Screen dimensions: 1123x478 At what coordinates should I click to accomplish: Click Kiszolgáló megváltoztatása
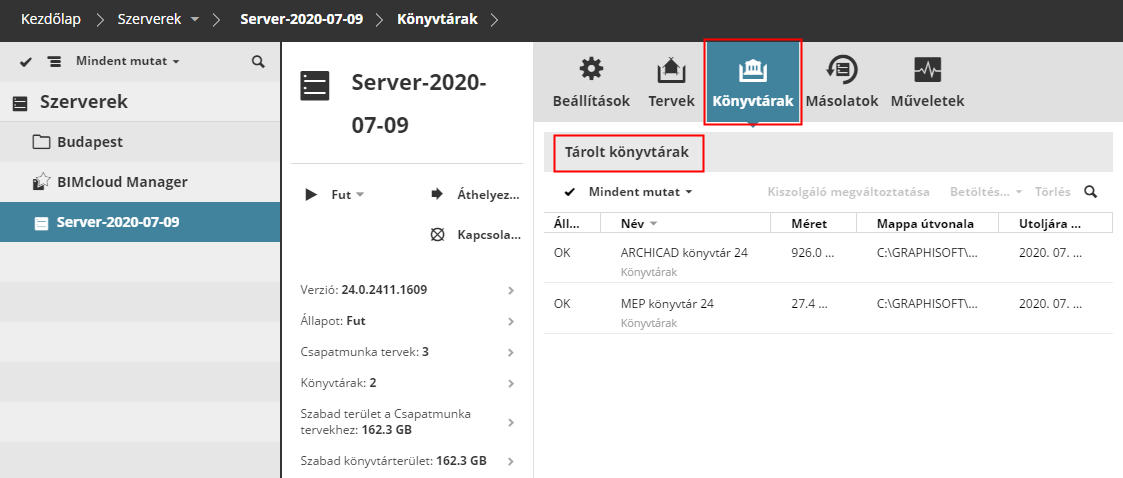[x=849, y=192]
